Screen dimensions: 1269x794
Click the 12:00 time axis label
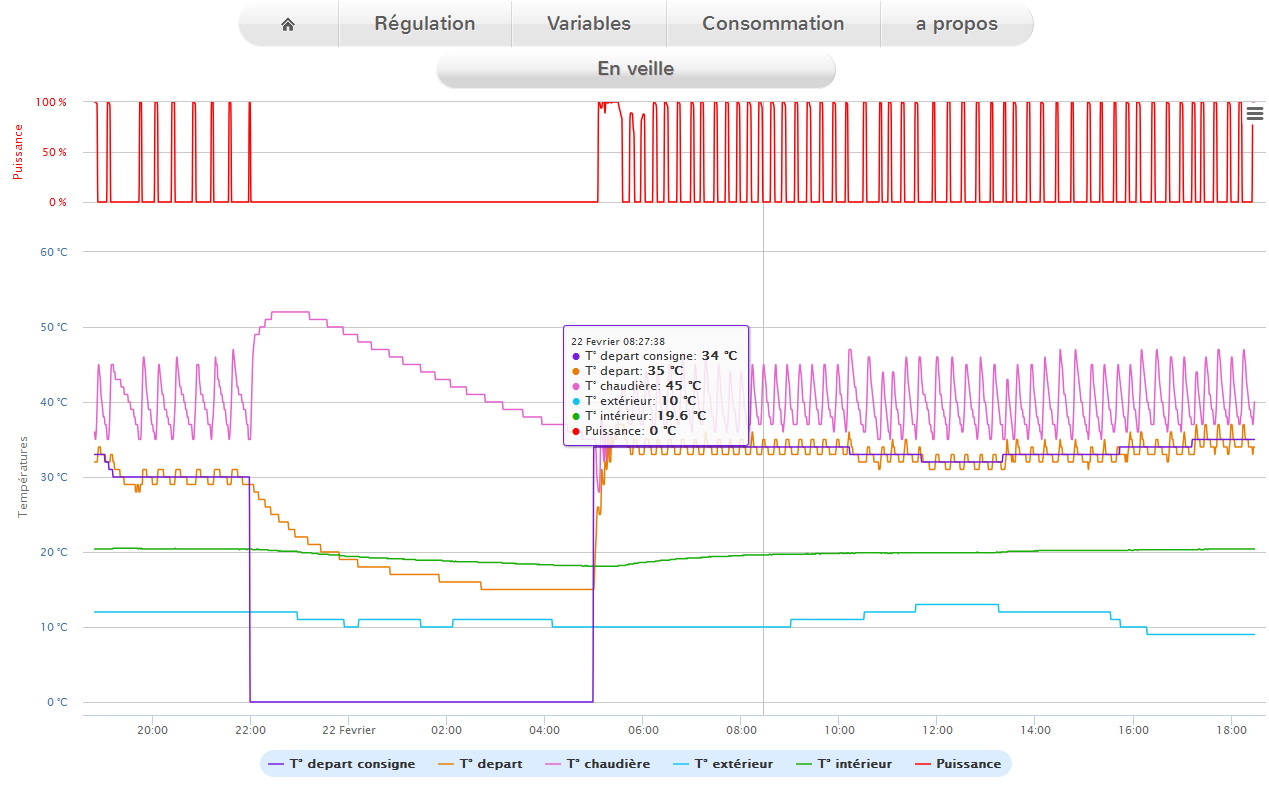[x=937, y=730]
